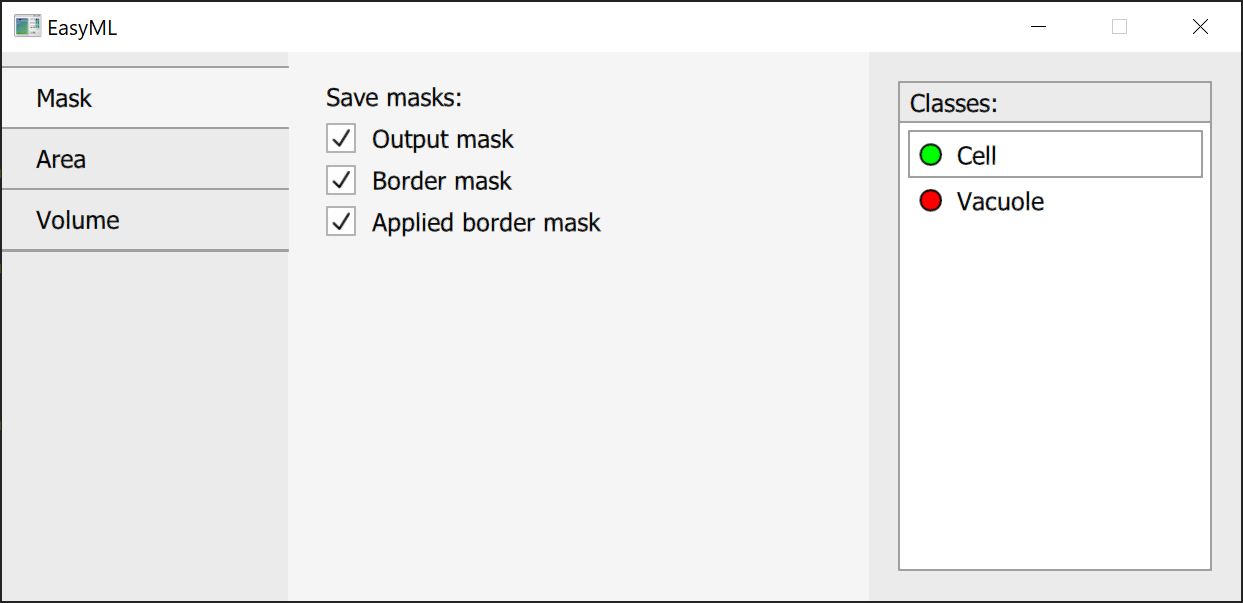This screenshot has width=1243, height=603.
Task: Click the Classes panel header
Action: (1055, 103)
